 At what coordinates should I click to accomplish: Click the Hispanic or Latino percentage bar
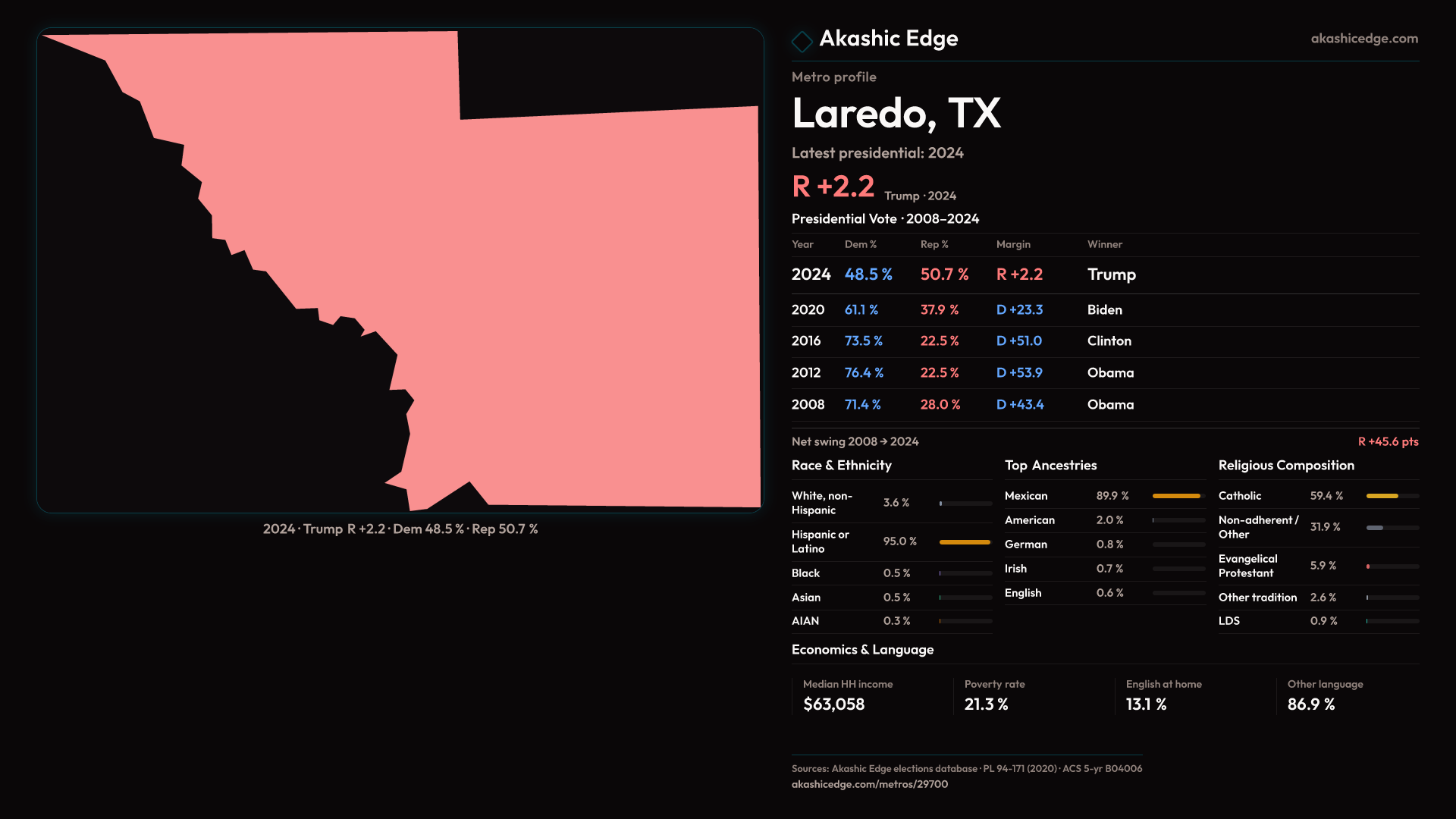(x=965, y=542)
